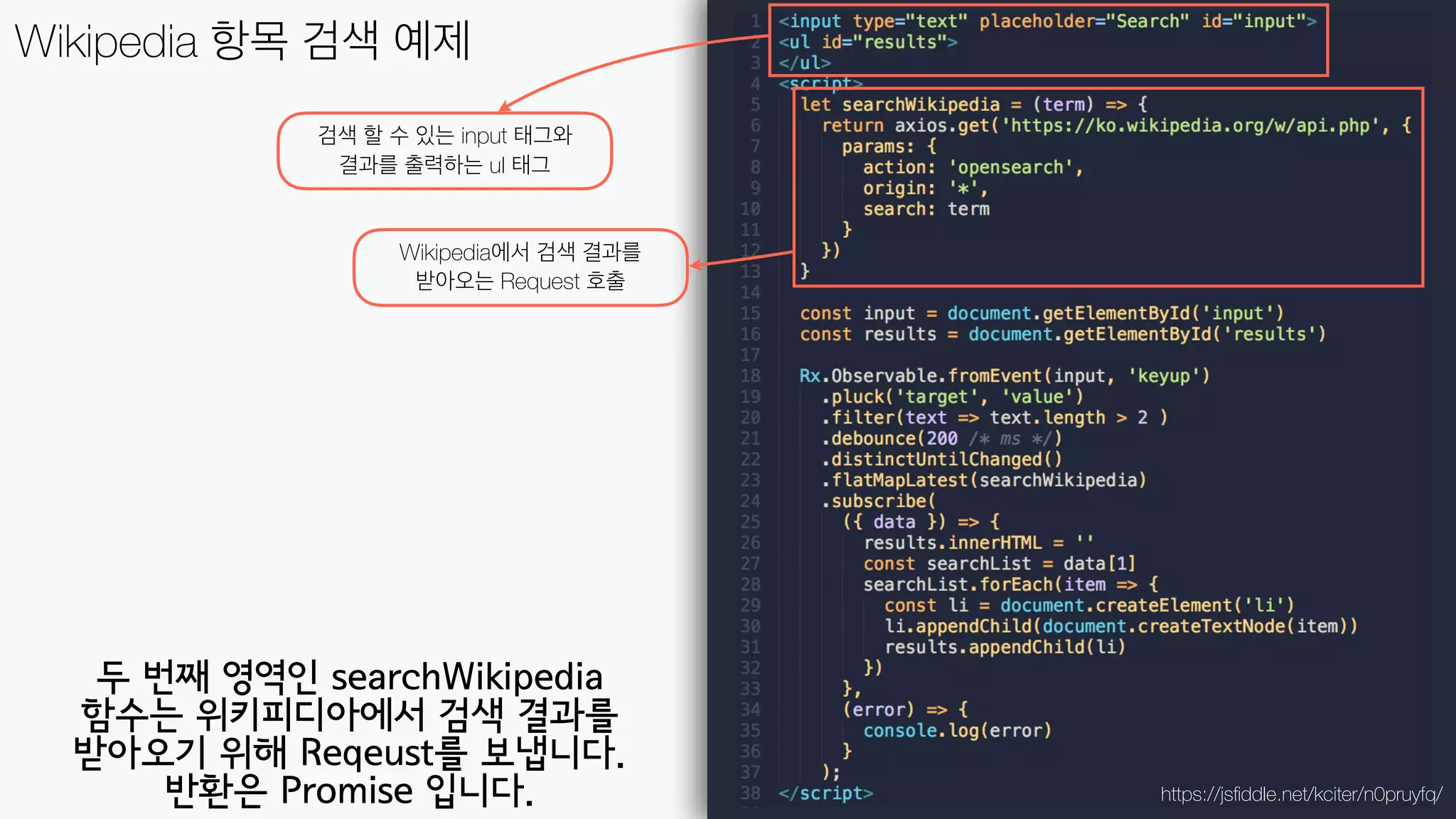Click the closing </script> tag line
Screen dimensions: 1456x819
click(825, 793)
